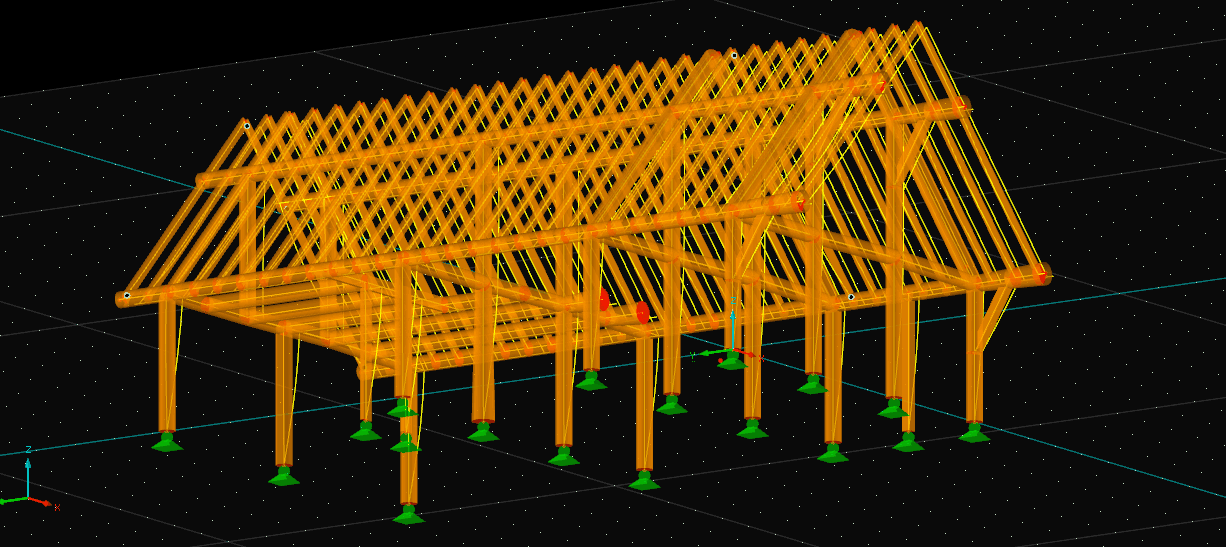The height and width of the screenshot is (547, 1226).
Task: Click the global axis gizmo in the corner
Action: click(x=28, y=496)
